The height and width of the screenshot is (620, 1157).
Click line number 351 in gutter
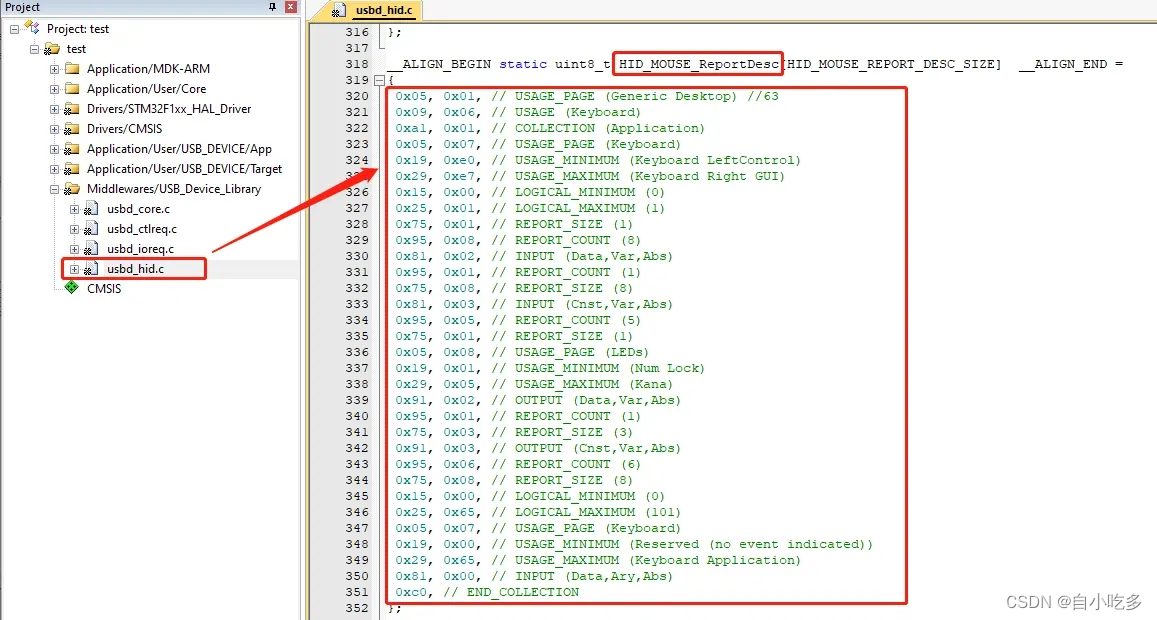(x=356, y=592)
